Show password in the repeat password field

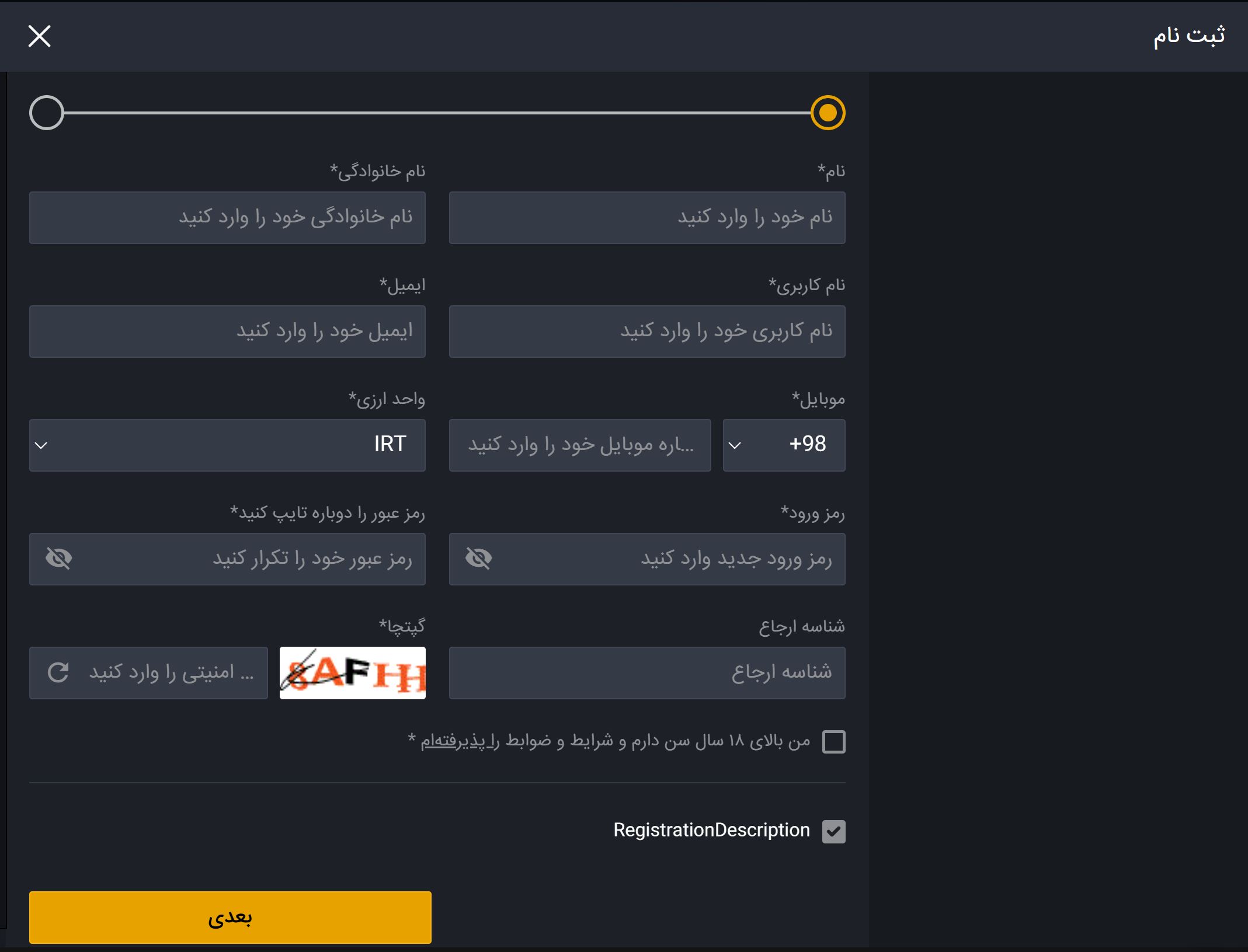coord(58,559)
